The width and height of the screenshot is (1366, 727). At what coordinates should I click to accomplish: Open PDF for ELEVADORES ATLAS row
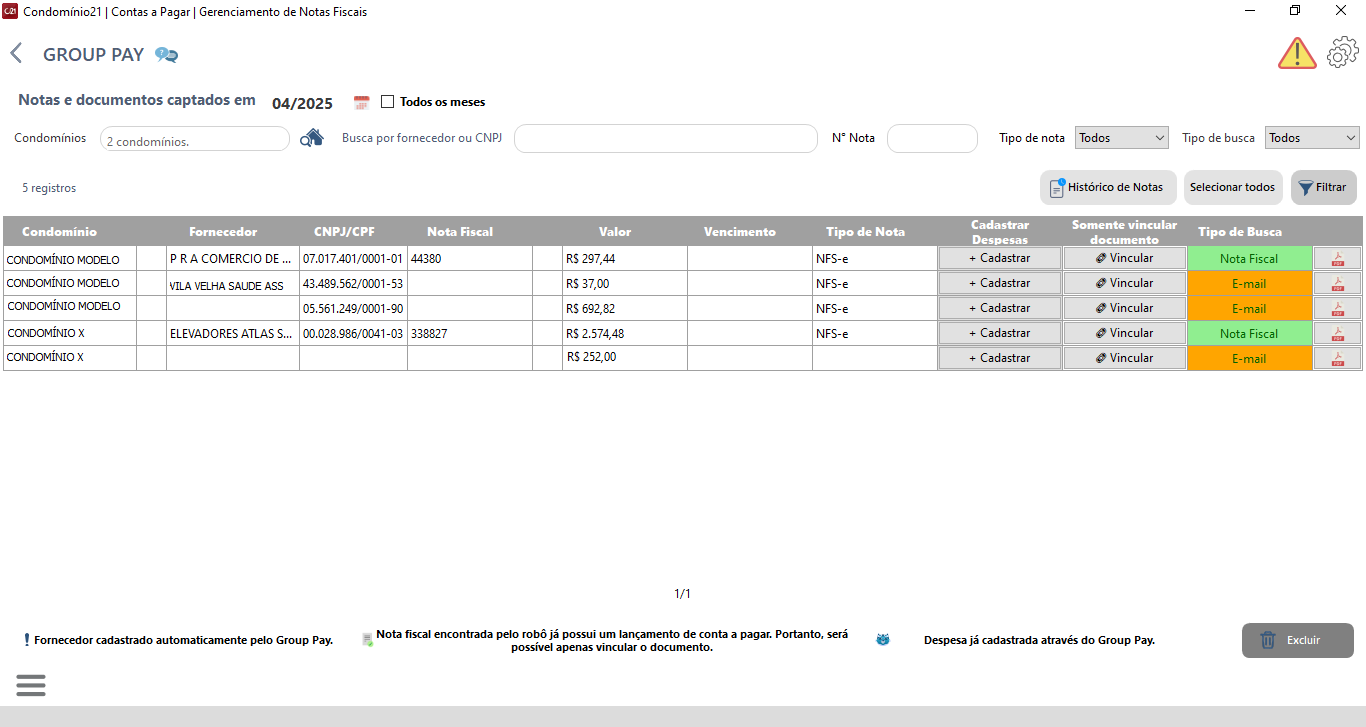coord(1338,333)
